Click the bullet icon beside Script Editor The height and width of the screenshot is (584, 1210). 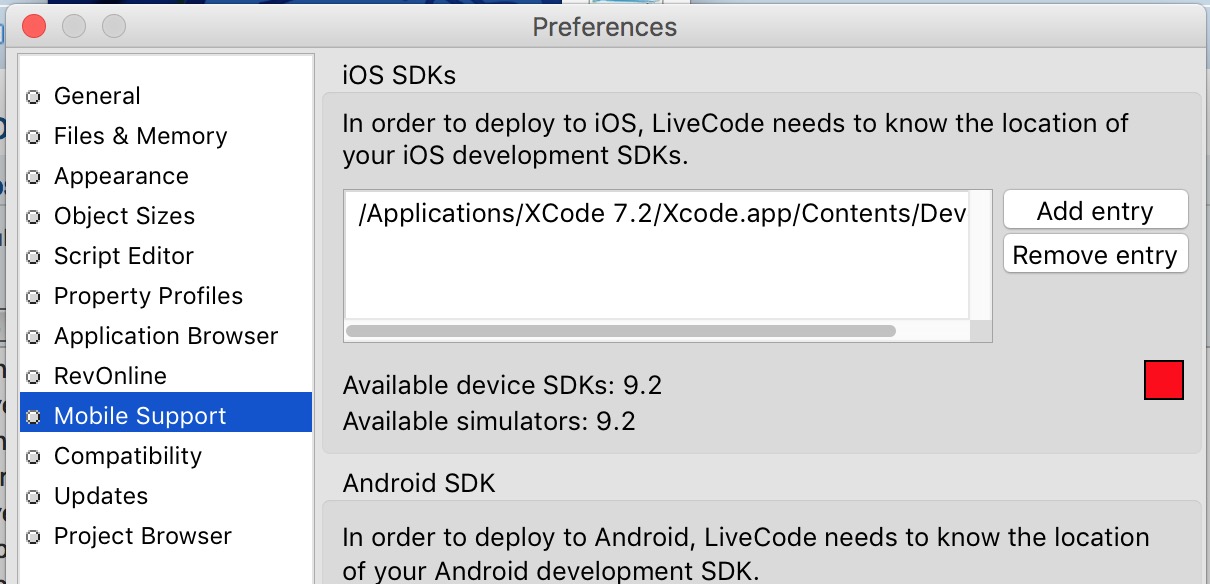[x=34, y=257]
